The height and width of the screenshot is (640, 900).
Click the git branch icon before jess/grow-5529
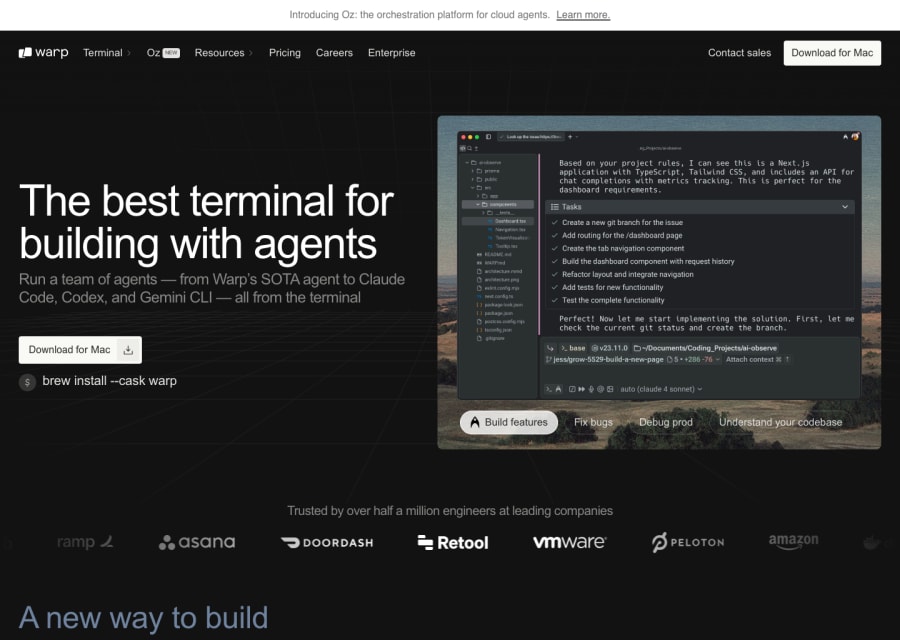tap(549, 359)
